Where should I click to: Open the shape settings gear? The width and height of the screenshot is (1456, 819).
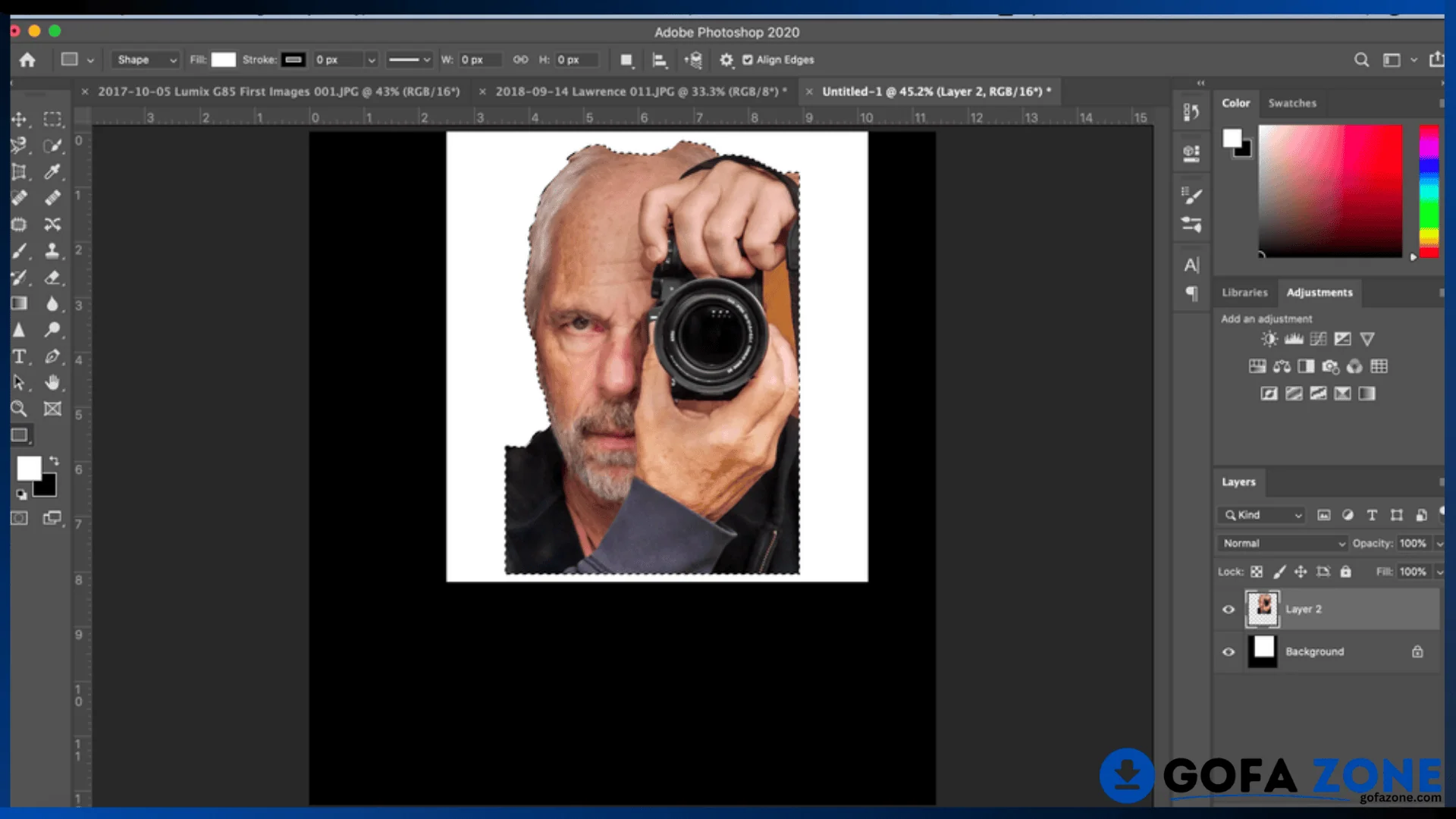coord(726,60)
